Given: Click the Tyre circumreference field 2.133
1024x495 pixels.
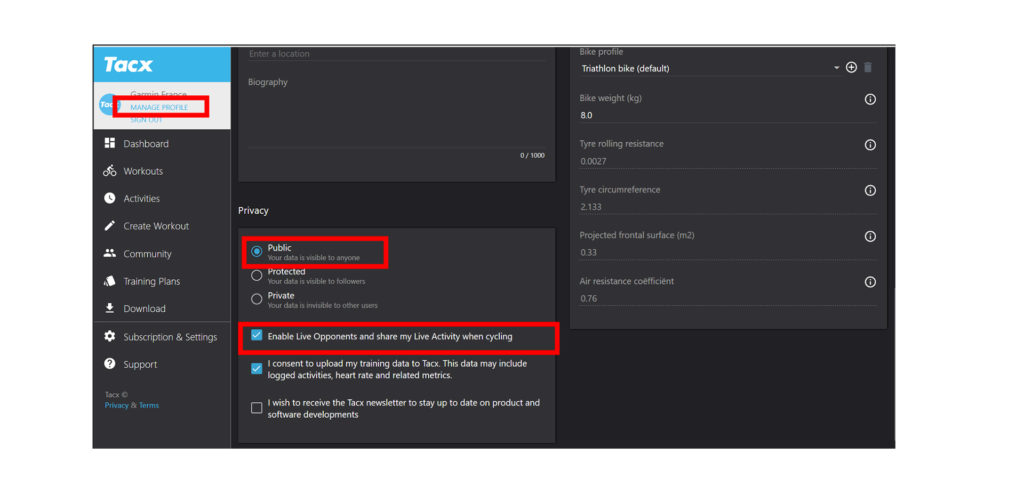Looking at the screenshot, I should click(x=728, y=206).
